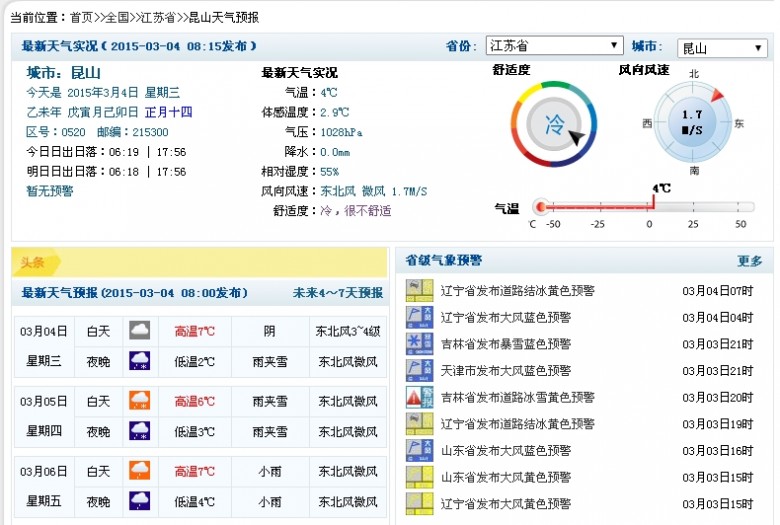
Task: Open the 省份 dropdown showing 江苏省
Action: click(x=555, y=46)
